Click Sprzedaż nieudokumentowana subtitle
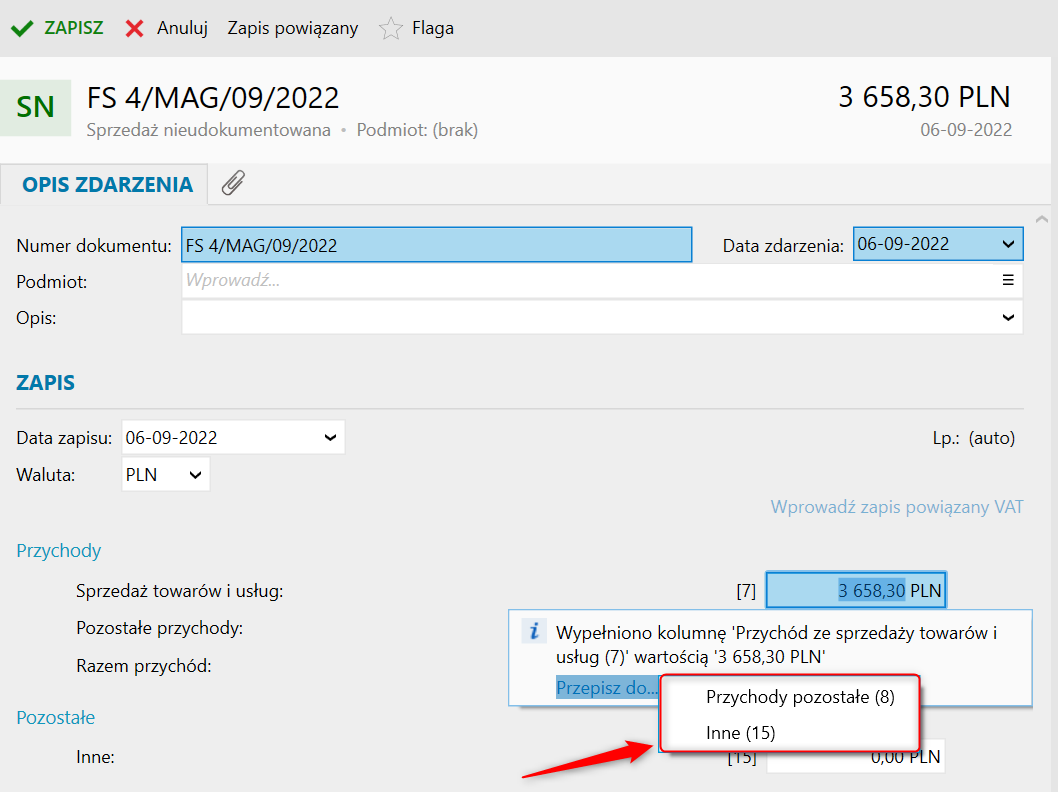This screenshot has width=1058, height=792. pos(208,130)
